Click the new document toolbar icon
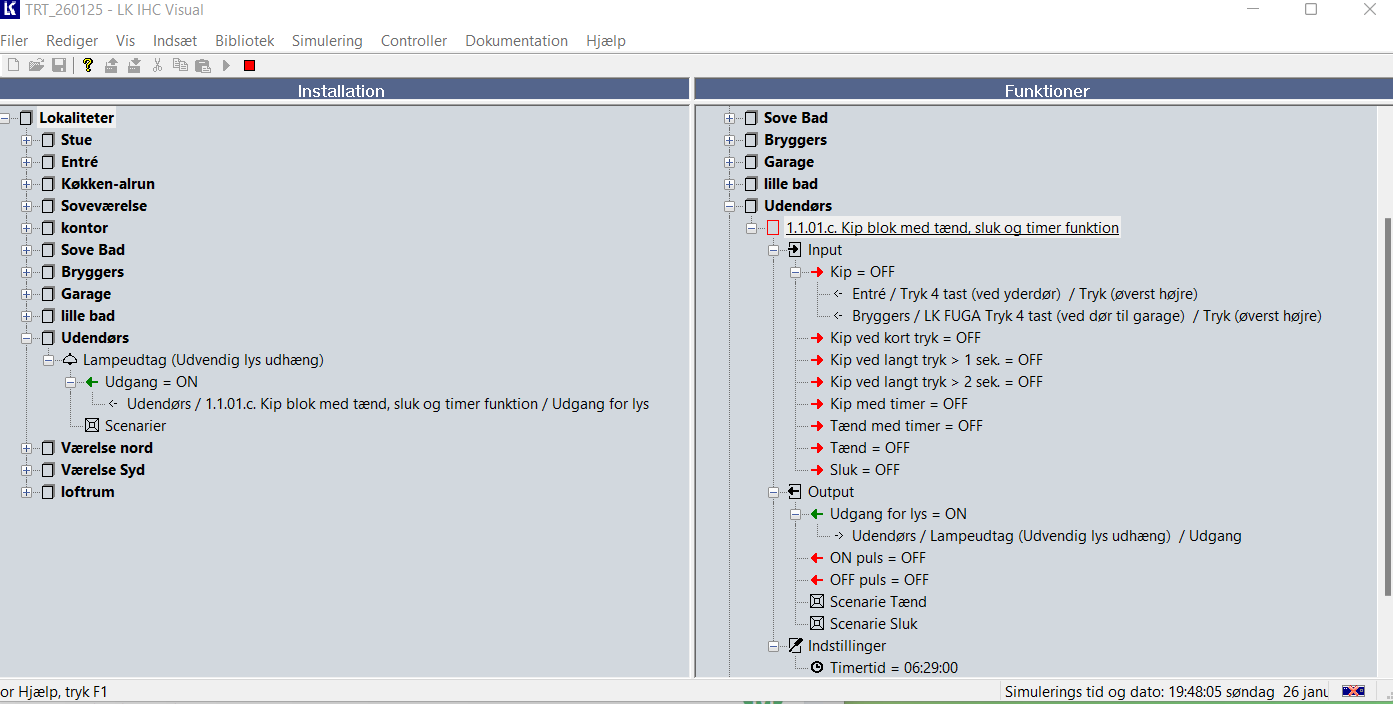 pos(13,66)
